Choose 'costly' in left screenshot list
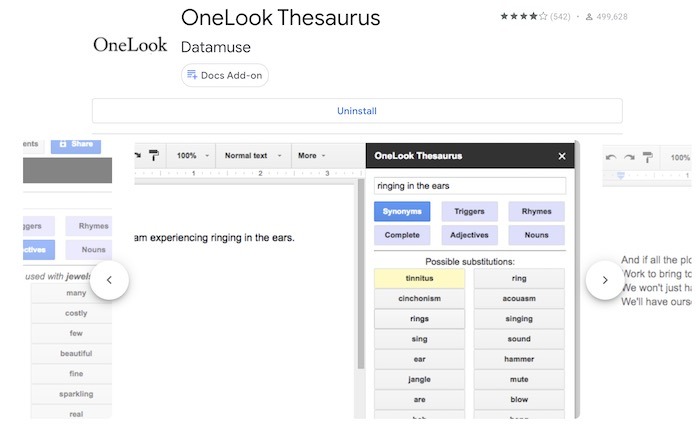 point(71,313)
